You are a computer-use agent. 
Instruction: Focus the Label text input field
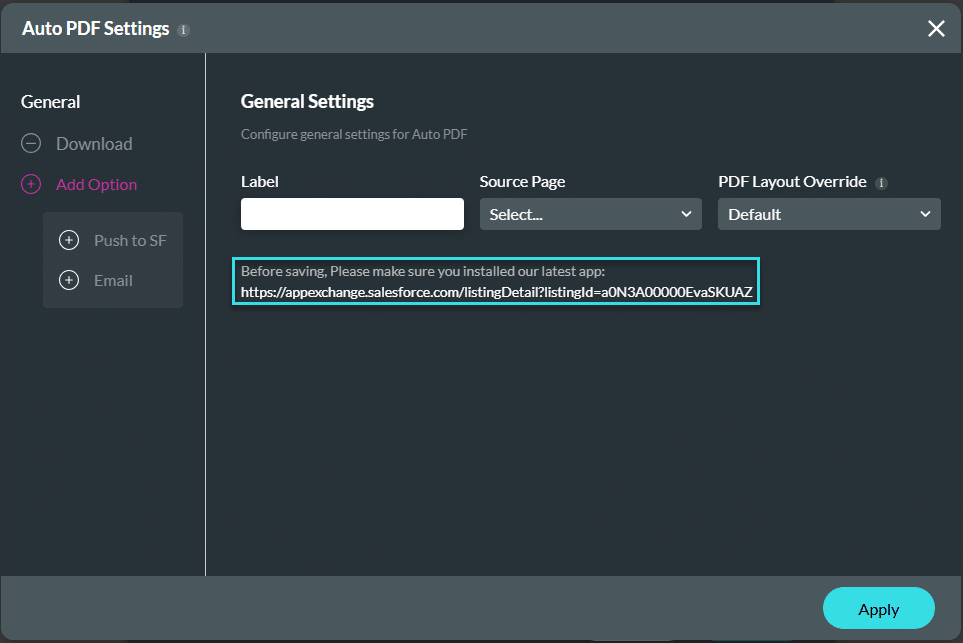(352, 214)
